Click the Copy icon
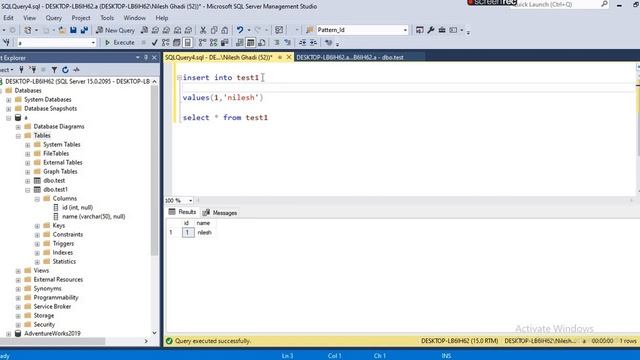 coord(214,30)
